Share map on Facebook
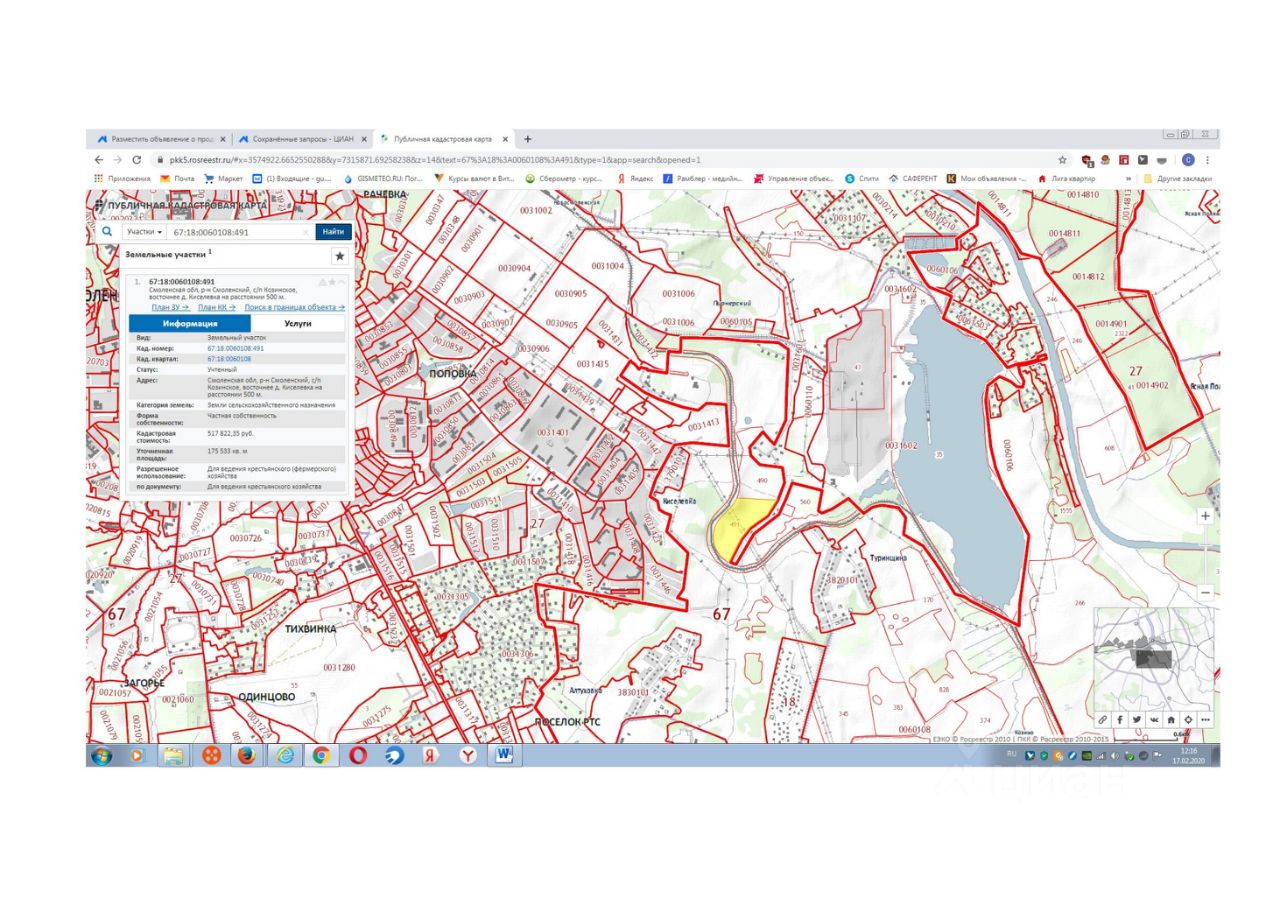Image resolution: width=1280 pixels, height=905 pixels. pyautogui.click(x=1119, y=719)
